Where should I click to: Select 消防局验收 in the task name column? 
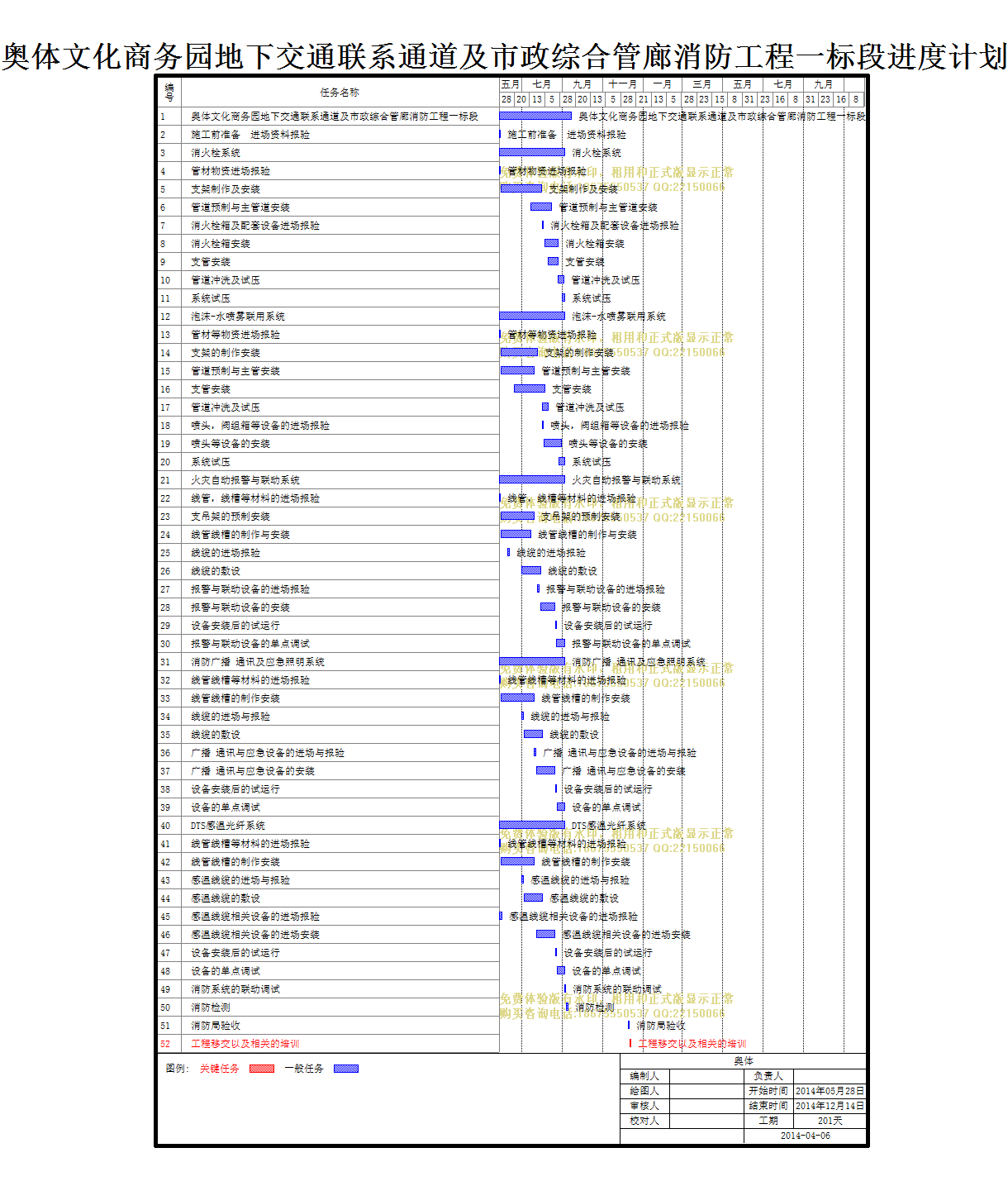(x=216, y=1026)
